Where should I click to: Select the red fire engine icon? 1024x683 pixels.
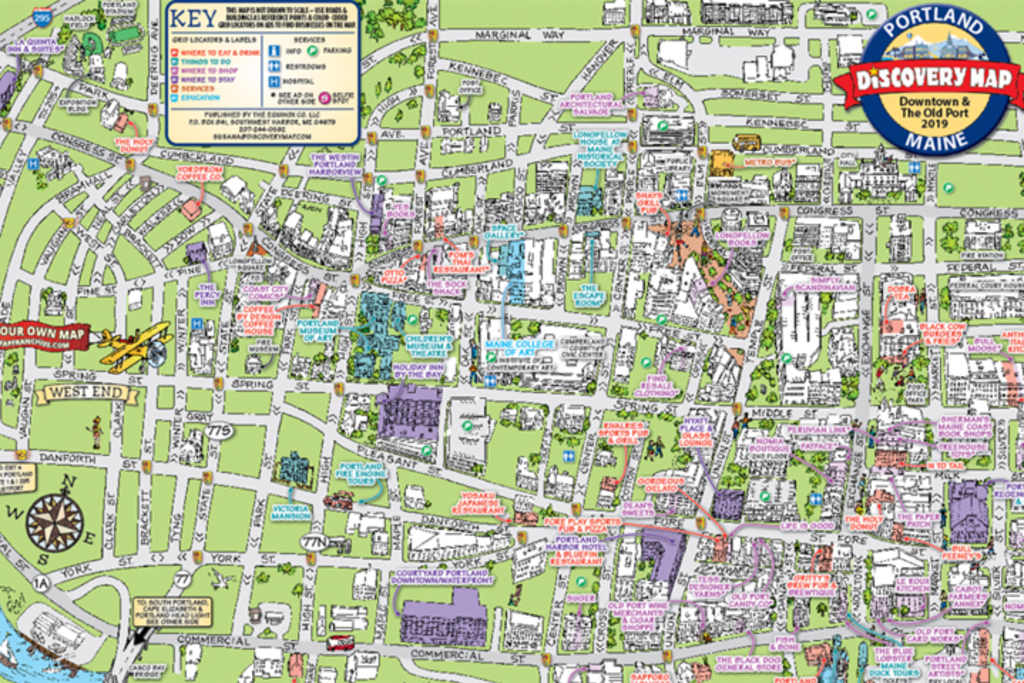tap(339, 501)
